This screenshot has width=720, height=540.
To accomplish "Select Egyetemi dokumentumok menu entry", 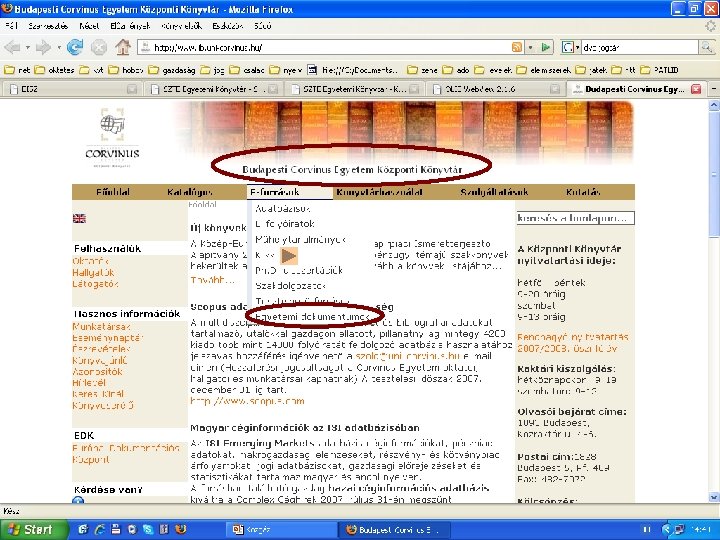I will (312, 317).
